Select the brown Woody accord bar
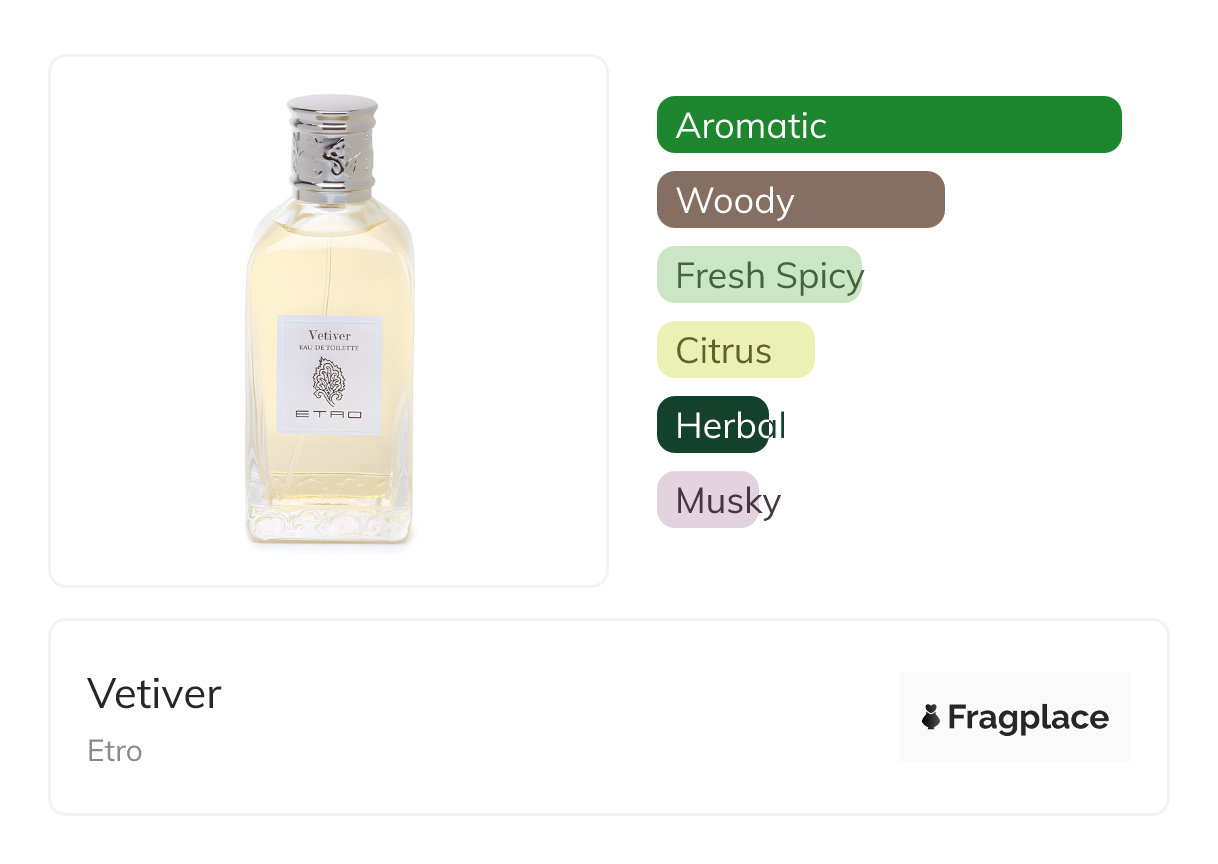This screenshot has height=864, width=1218. pyautogui.click(x=800, y=200)
